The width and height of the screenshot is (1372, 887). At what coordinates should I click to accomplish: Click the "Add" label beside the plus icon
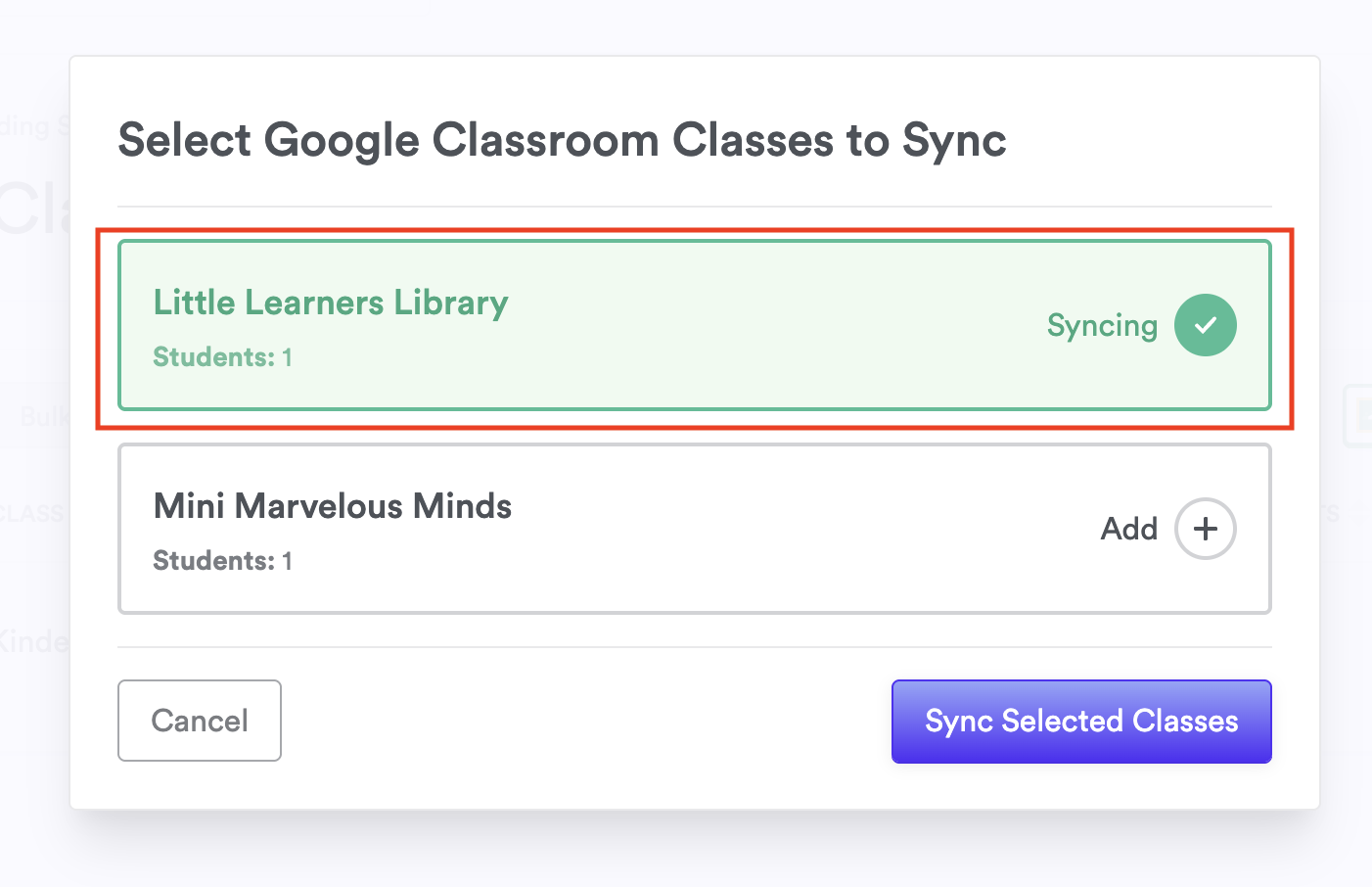point(1129,529)
